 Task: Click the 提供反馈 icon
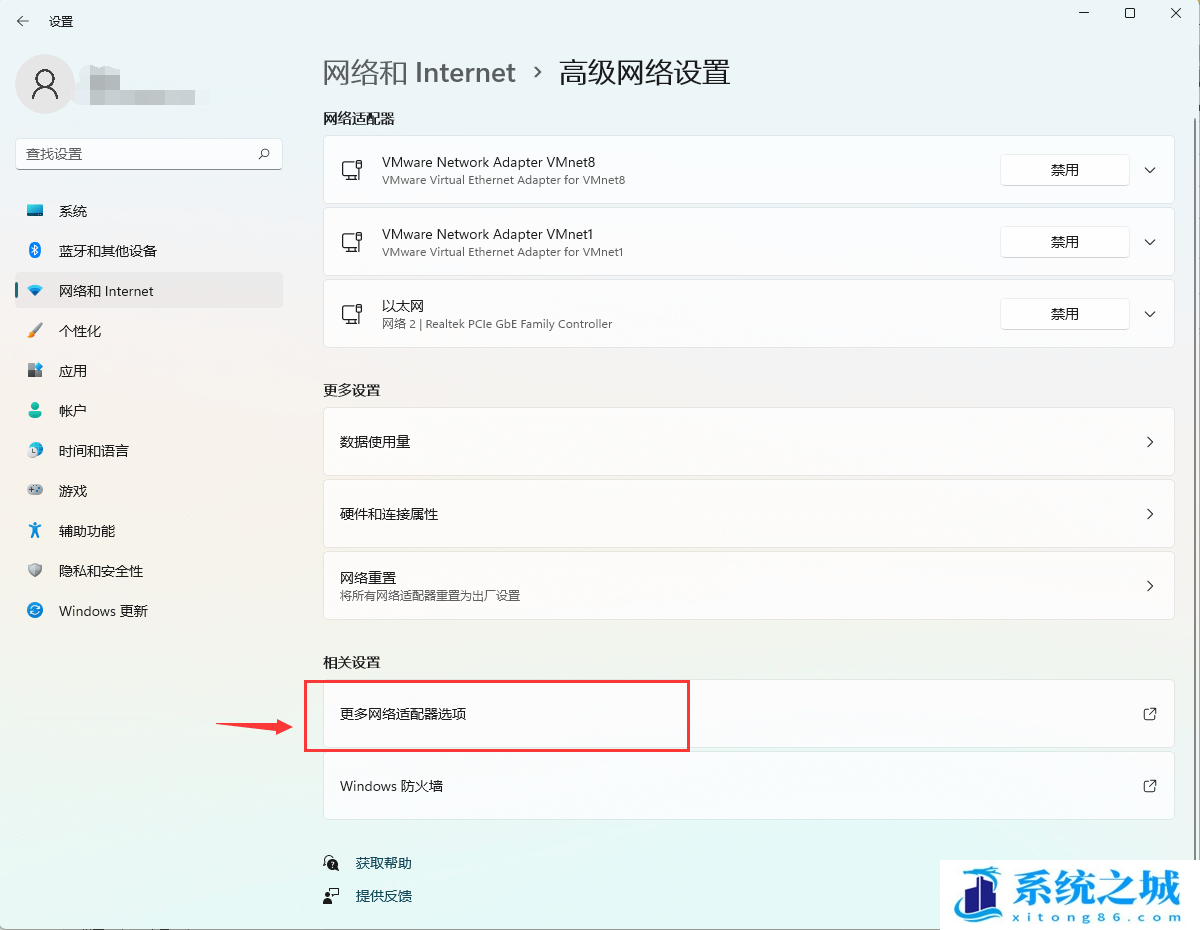(x=331, y=896)
